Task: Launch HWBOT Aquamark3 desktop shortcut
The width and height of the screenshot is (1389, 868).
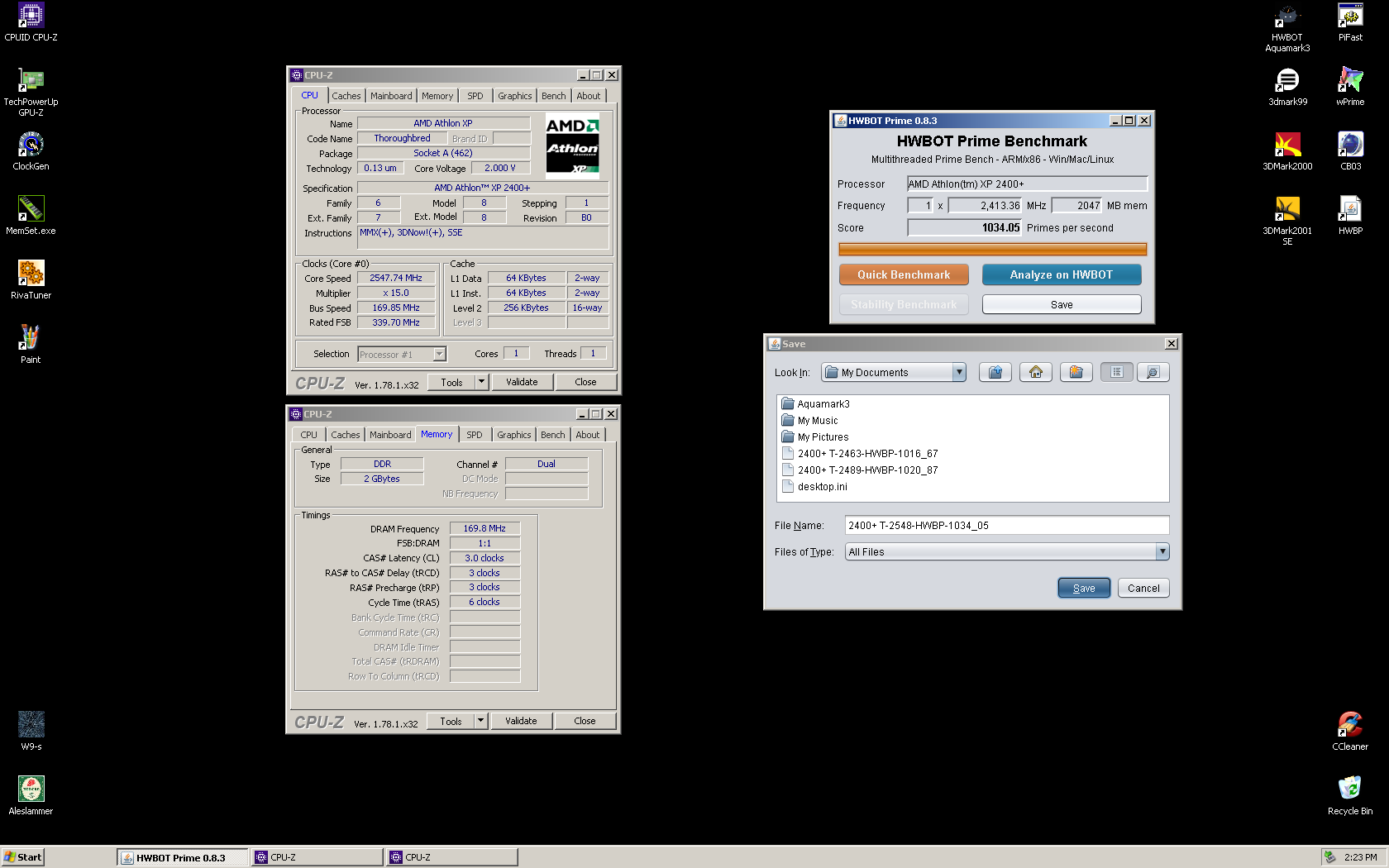Action: (1287, 27)
